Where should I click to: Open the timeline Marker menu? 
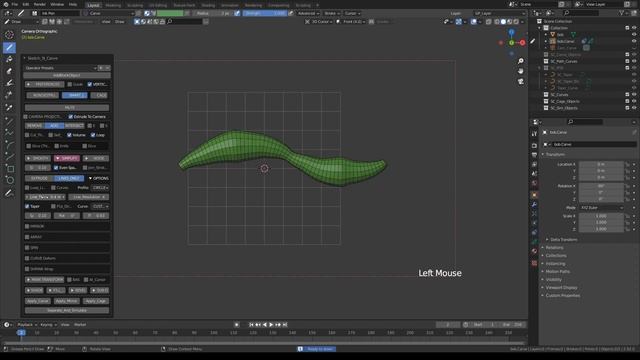(80, 325)
